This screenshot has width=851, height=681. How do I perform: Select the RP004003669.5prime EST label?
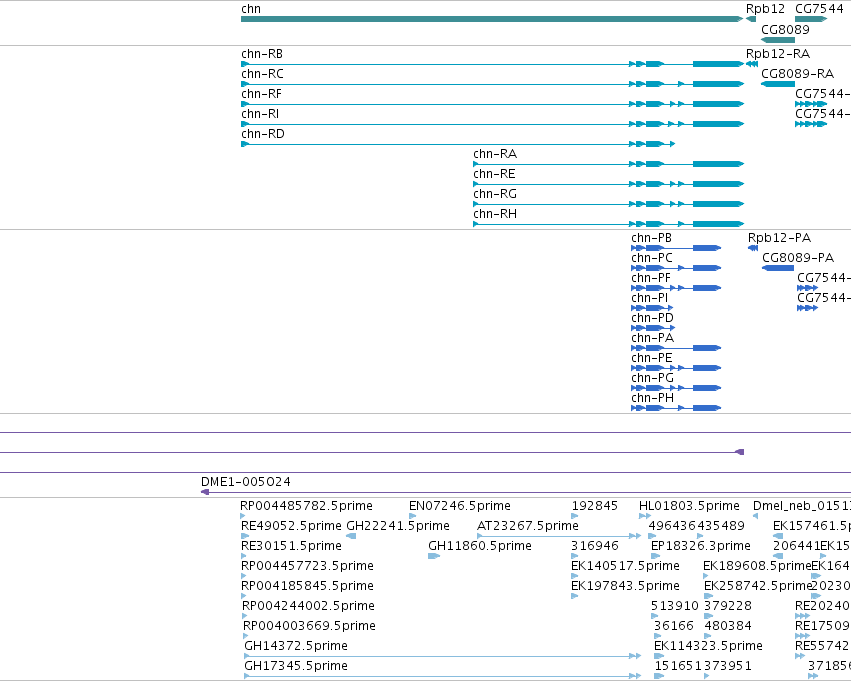click(309, 626)
